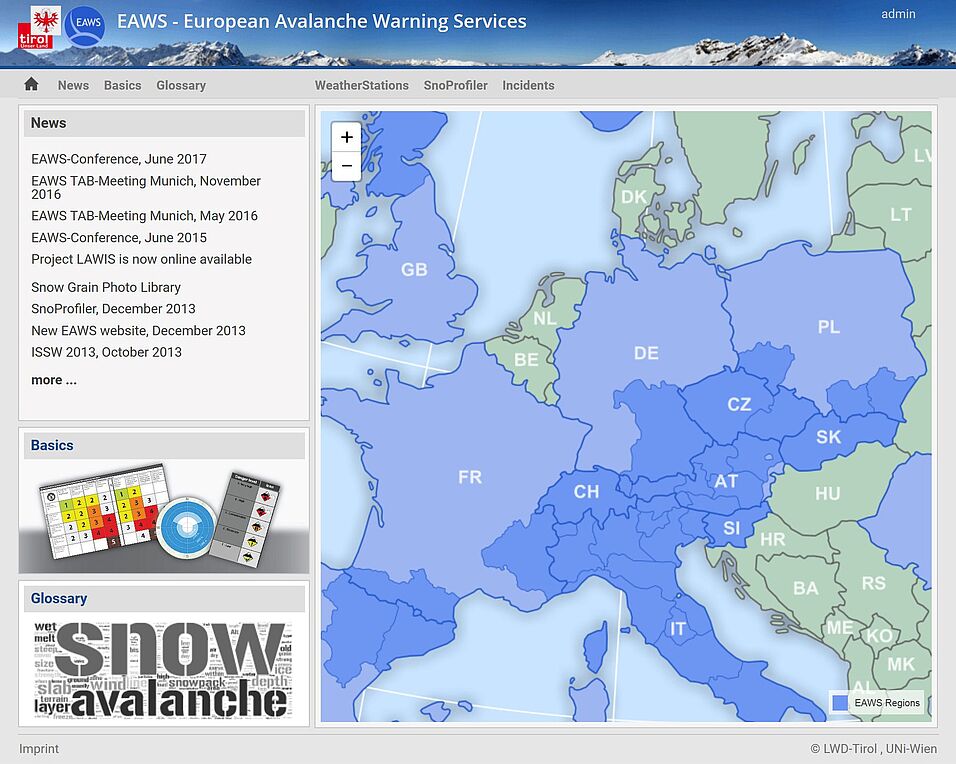Open the snow avalanche word cloud image

[164, 669]
